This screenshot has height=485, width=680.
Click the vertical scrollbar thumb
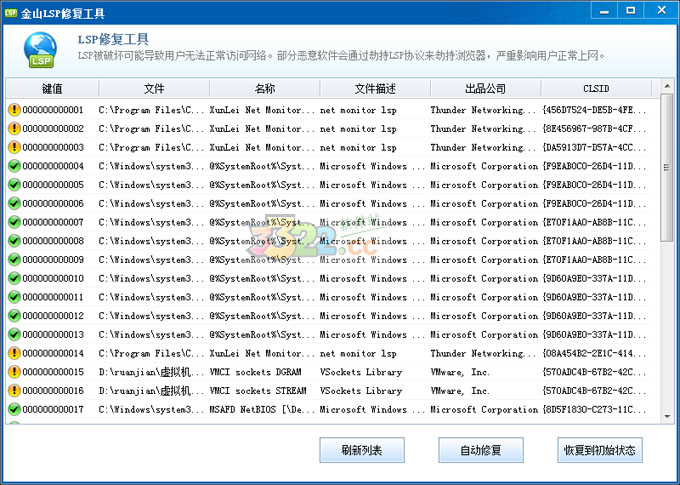(x=667, y=167)
